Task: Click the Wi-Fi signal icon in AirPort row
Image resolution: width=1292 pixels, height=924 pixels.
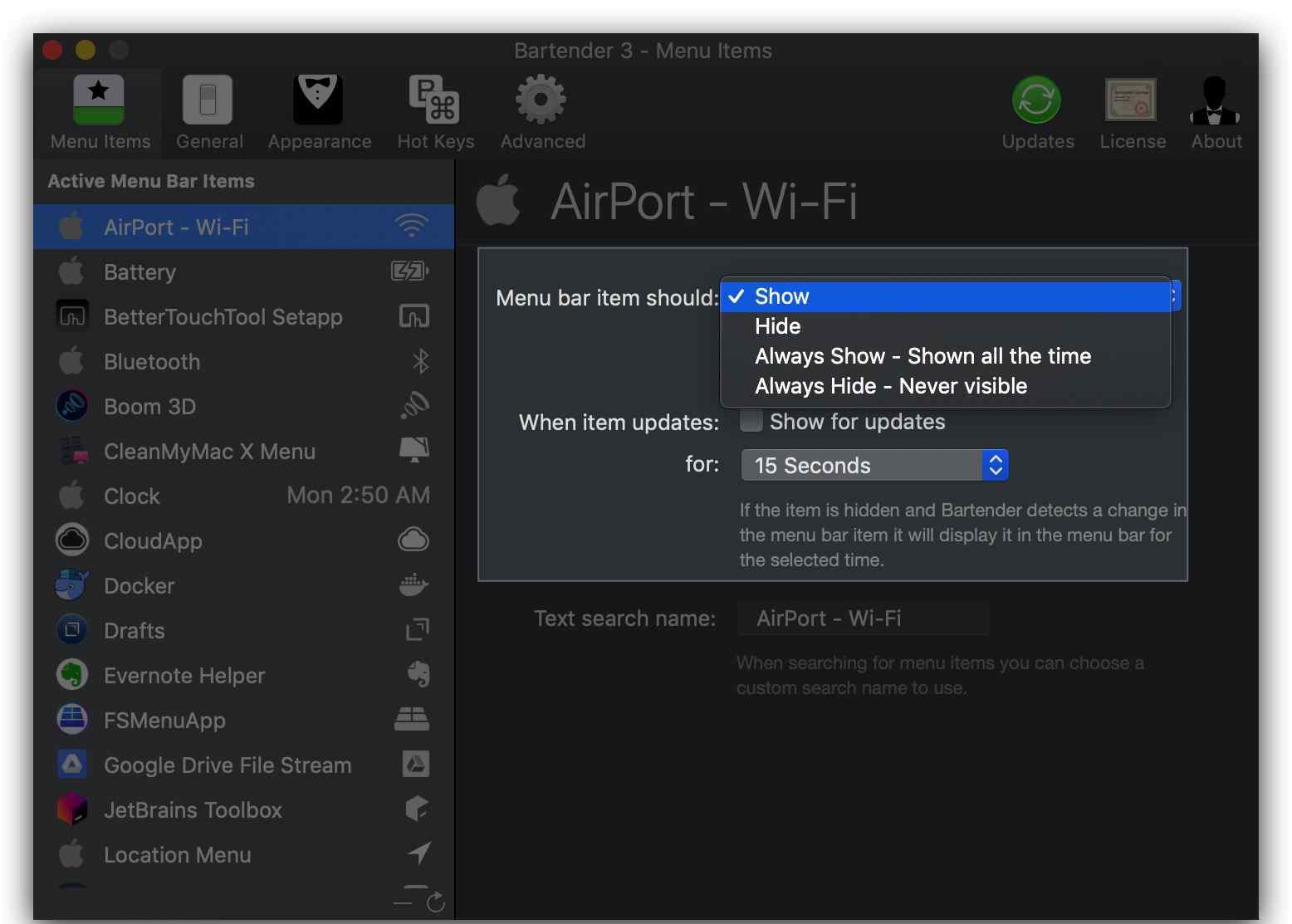Action: pyautogui.click(x=412, y=225)
